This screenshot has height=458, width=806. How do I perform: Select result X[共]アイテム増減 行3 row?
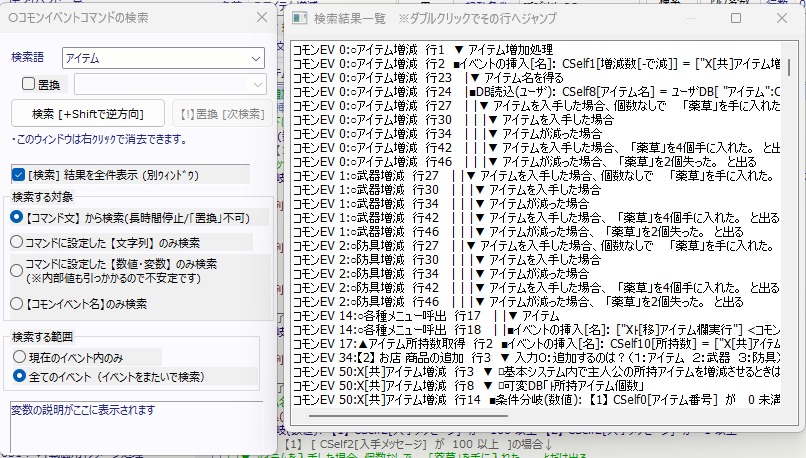tap(537, 372)
